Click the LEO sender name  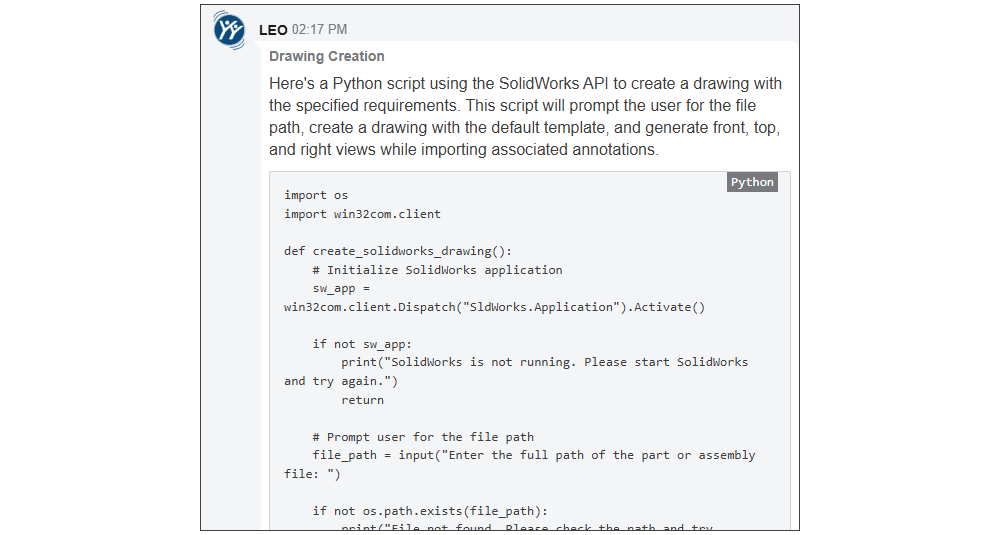[273, 30]
